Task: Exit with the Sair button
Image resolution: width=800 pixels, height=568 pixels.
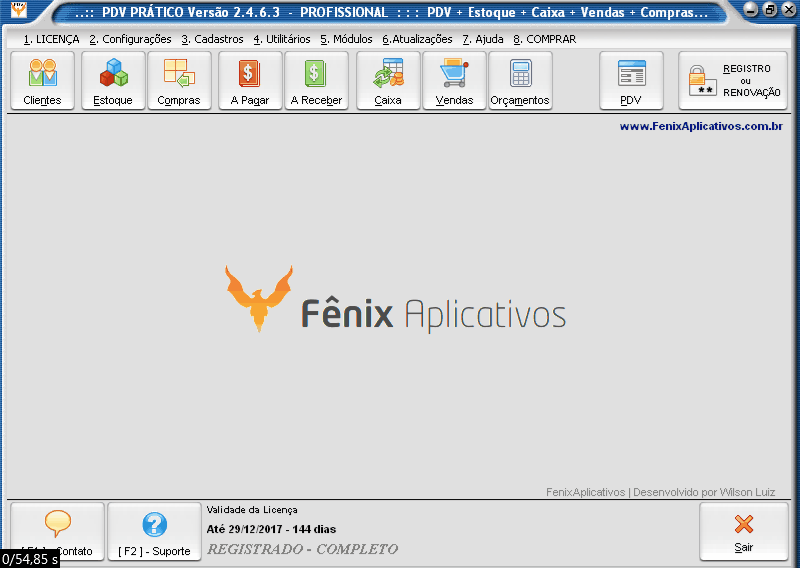Action: pyautogui.click(x=743, y=531)
